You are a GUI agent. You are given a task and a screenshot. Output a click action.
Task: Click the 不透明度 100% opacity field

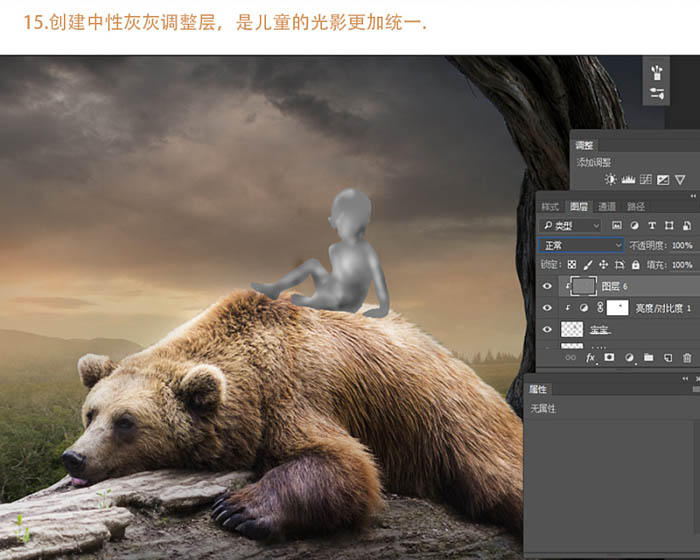pyautogui.click(x=682, y=245)
